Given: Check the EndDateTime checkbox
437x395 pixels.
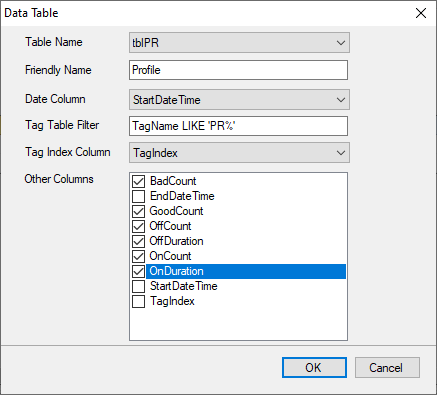Looking at the screenshot, I should point(138,196).
